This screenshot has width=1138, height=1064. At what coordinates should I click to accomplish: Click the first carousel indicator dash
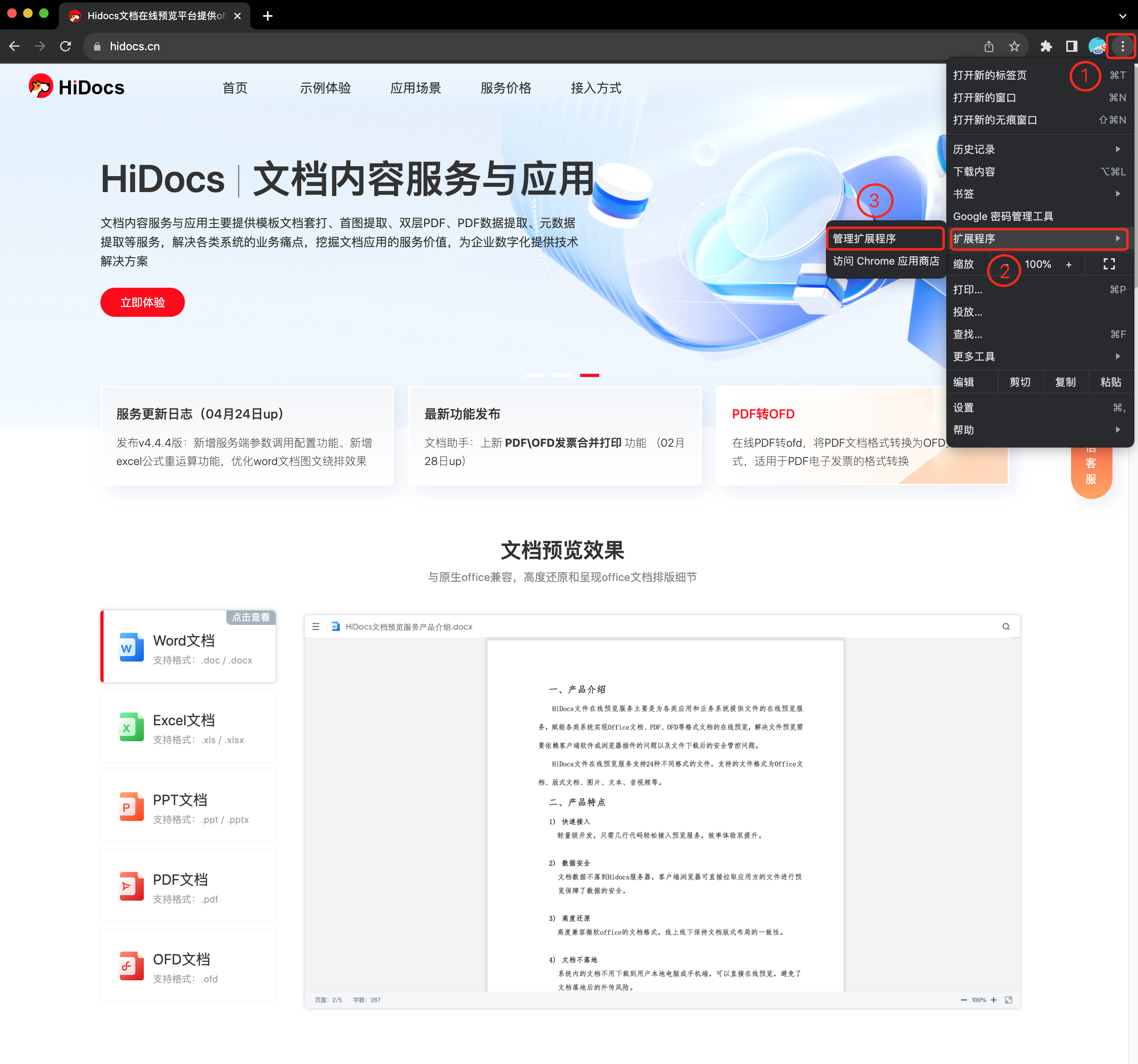[535, 375]
